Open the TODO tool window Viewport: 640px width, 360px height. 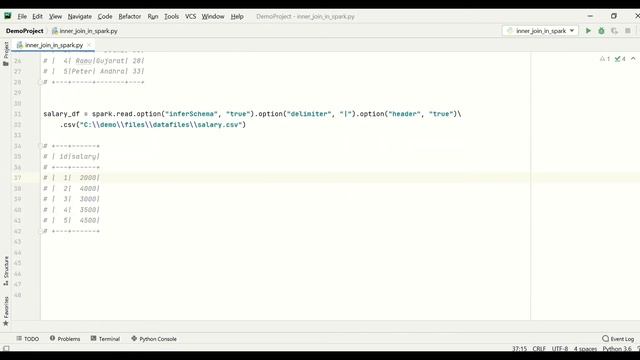click(28, 339)
